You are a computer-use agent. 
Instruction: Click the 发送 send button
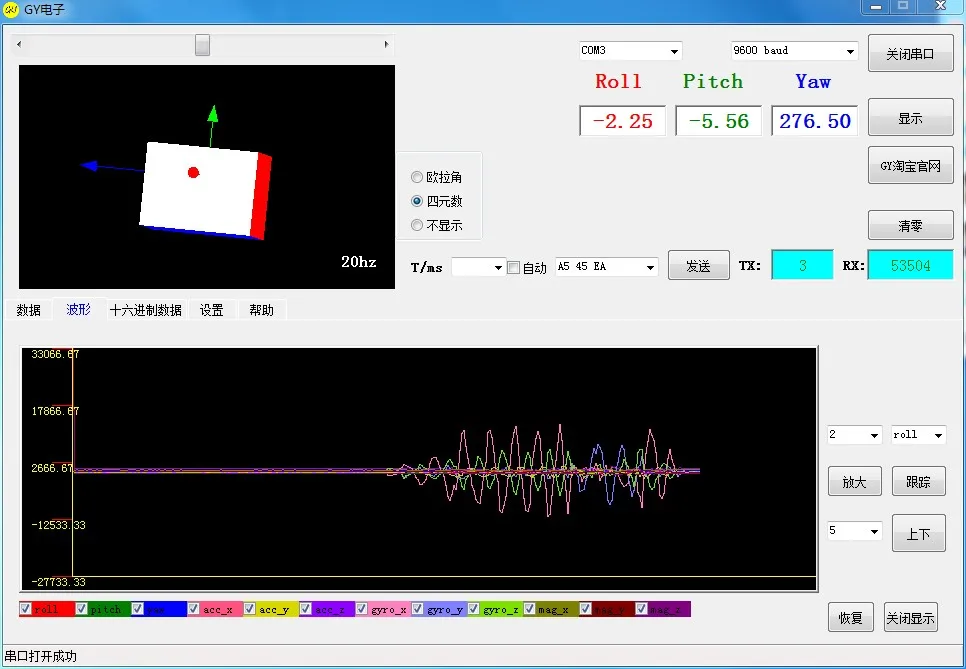pos(699,266)
